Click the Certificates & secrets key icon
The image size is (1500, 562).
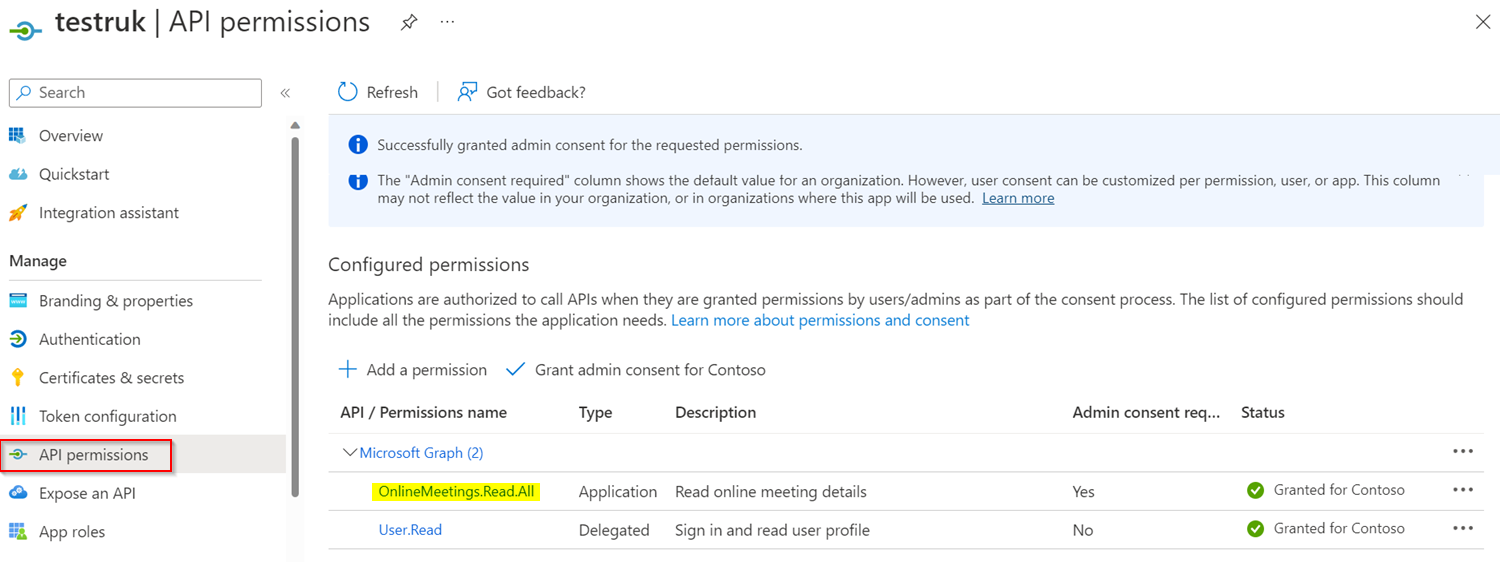tap(17, 378)
